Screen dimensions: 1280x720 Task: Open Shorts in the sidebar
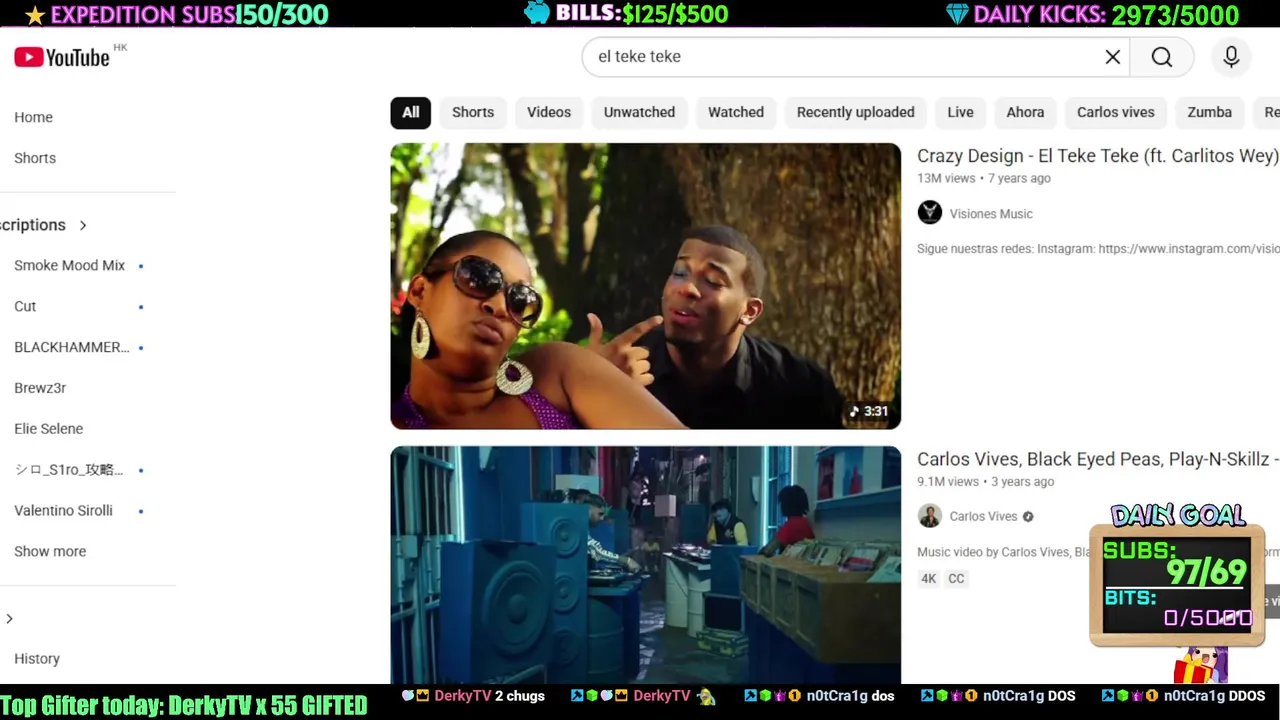35,158
